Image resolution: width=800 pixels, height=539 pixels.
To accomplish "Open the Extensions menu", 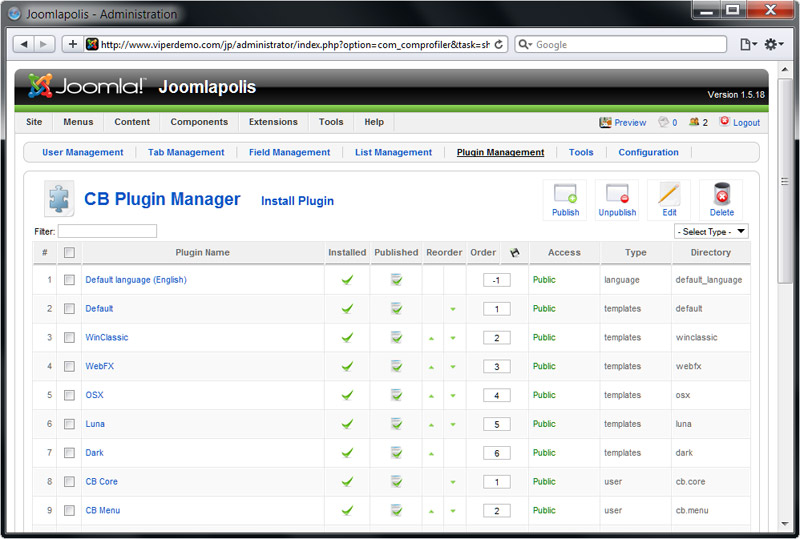I will [x=273, y=122].
